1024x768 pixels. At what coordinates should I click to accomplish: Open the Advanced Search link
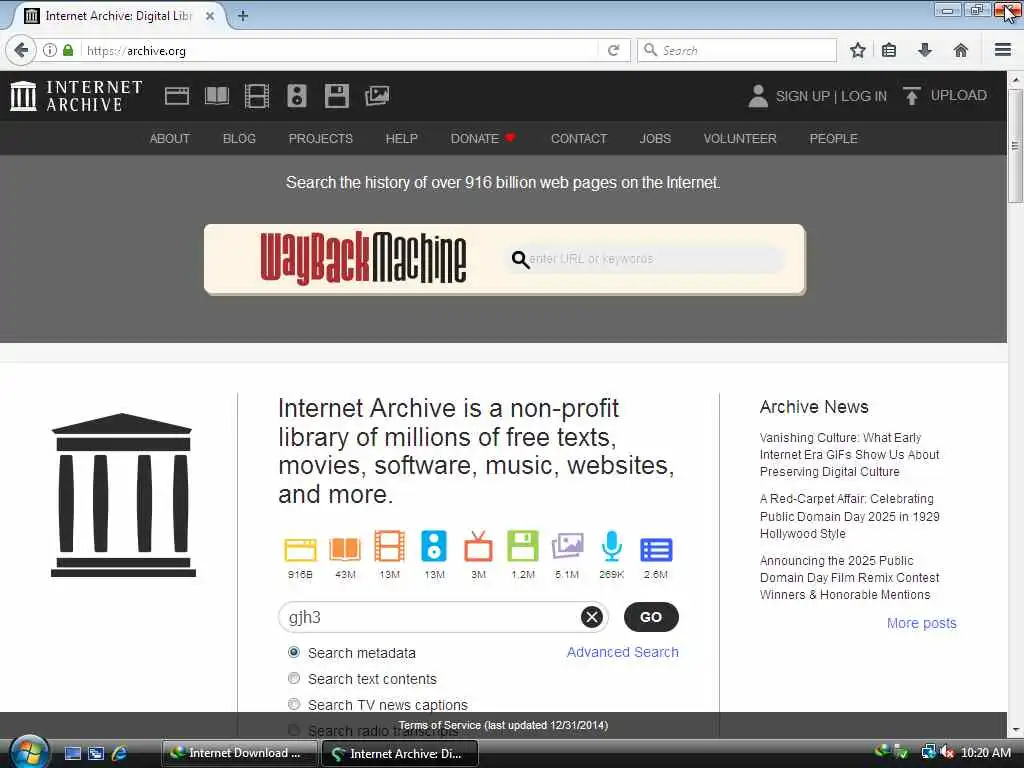click(622, 652)
